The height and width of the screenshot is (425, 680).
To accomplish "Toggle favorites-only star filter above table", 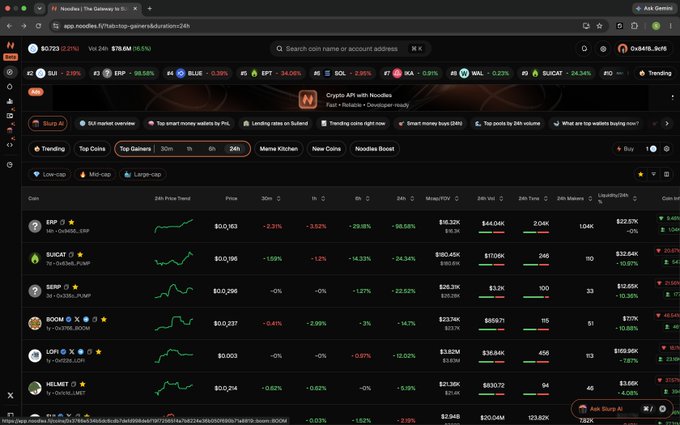I will coord(641,174).
